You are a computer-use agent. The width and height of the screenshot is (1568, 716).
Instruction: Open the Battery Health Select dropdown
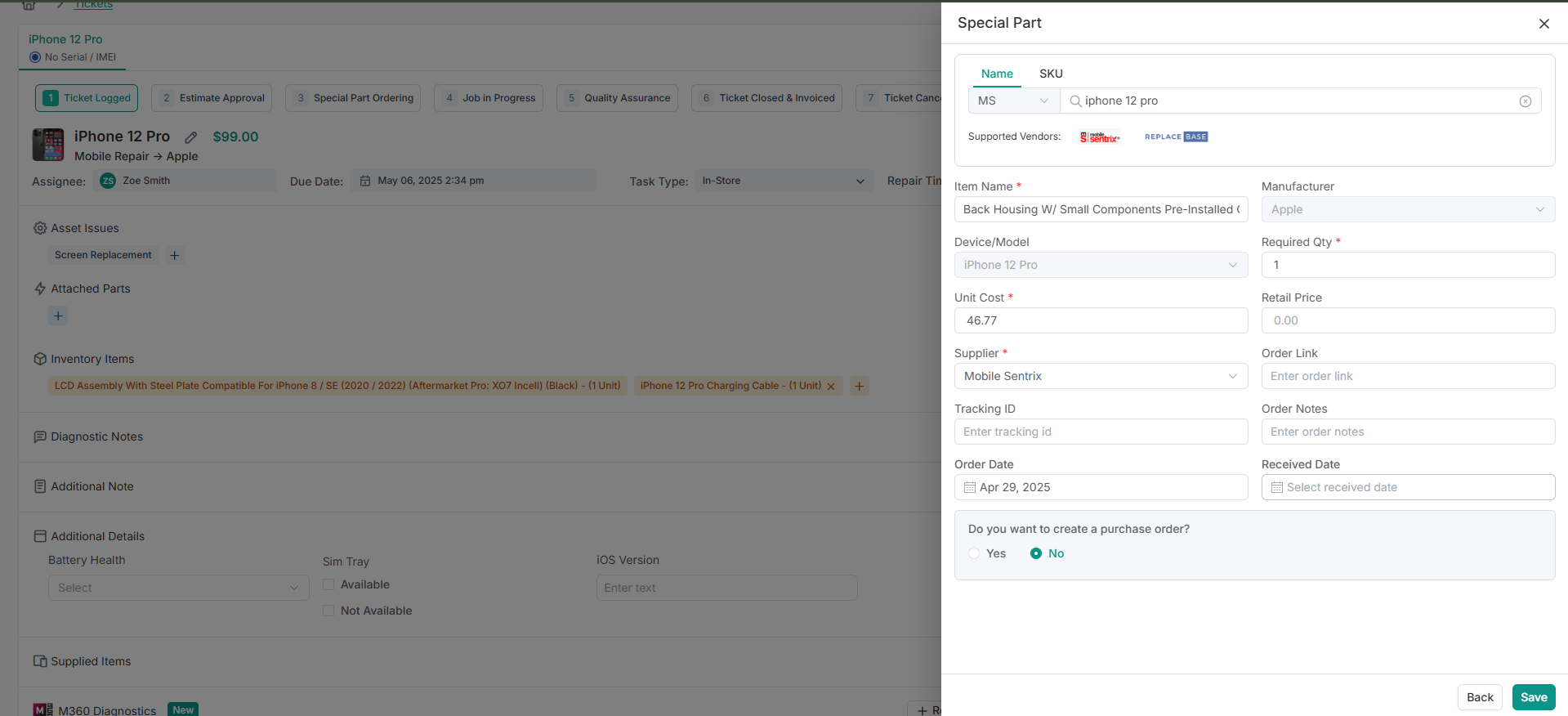tap(179, 588)
